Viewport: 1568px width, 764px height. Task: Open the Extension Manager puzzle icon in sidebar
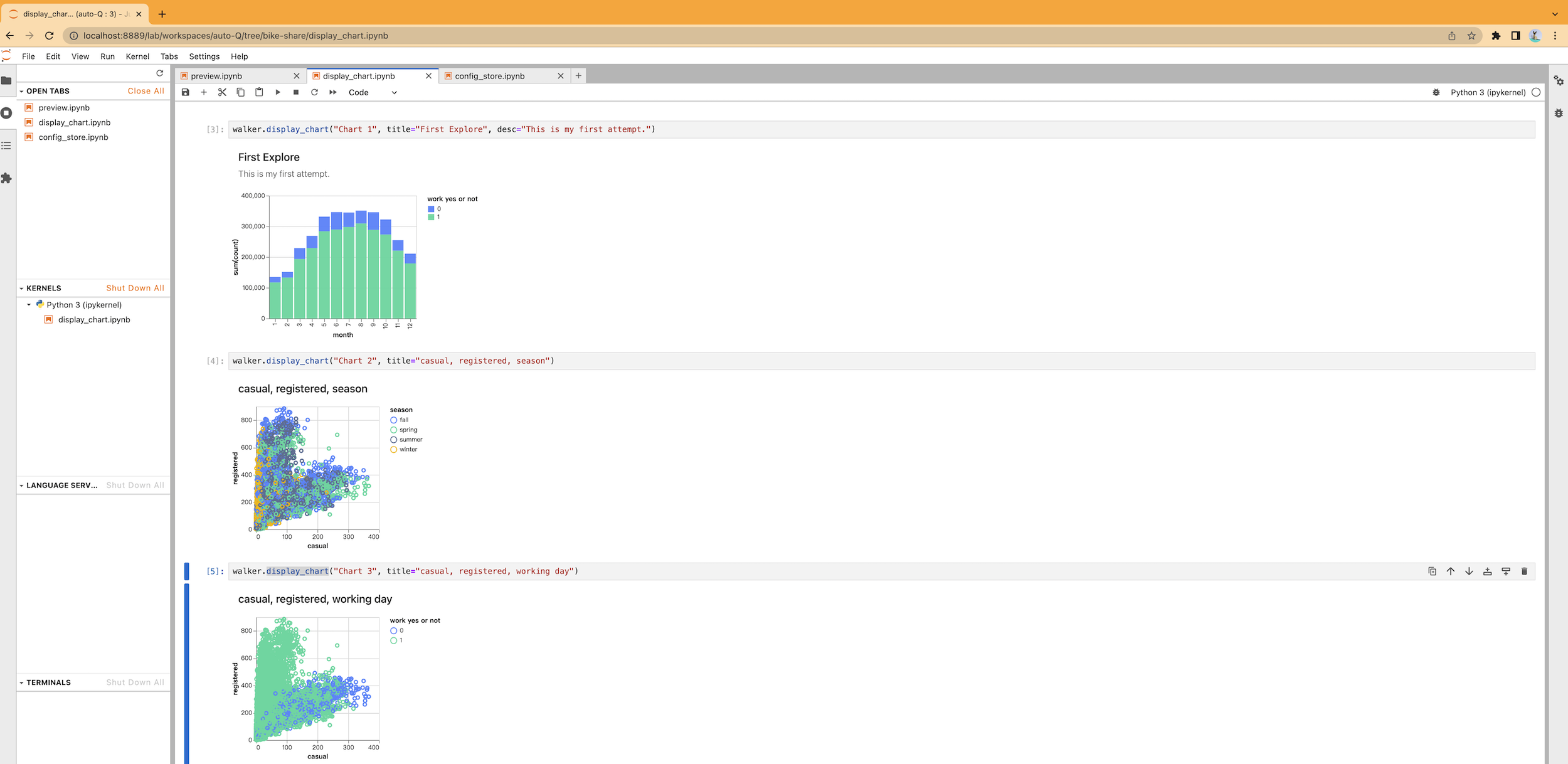[7, 179]
